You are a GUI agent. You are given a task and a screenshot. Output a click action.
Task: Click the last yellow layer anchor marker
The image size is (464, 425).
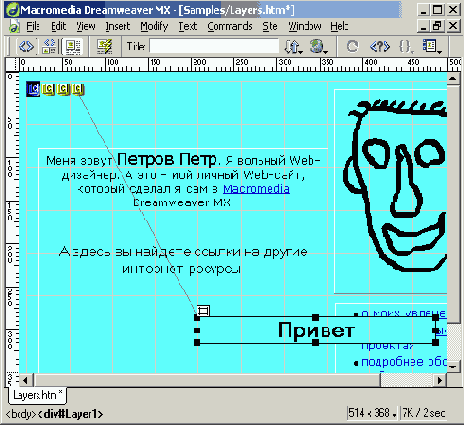77,89
